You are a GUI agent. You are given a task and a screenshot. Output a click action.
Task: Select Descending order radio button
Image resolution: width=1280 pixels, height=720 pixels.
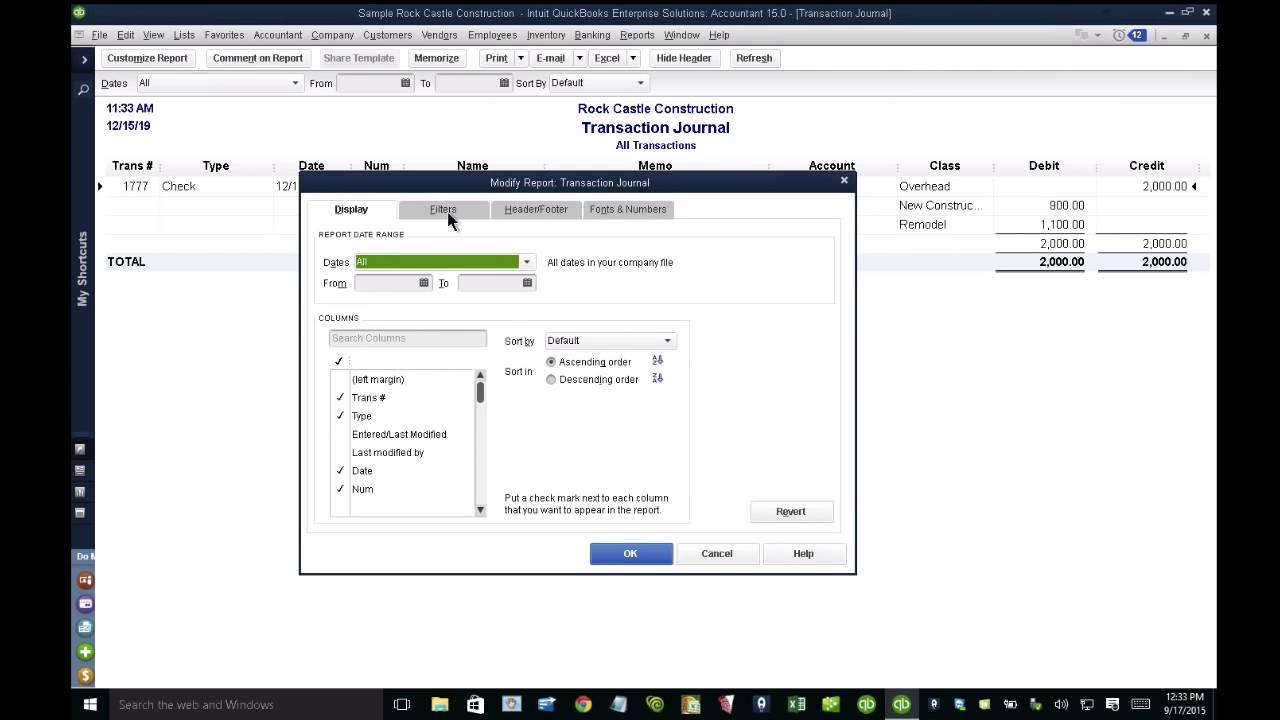coord(551,380)
